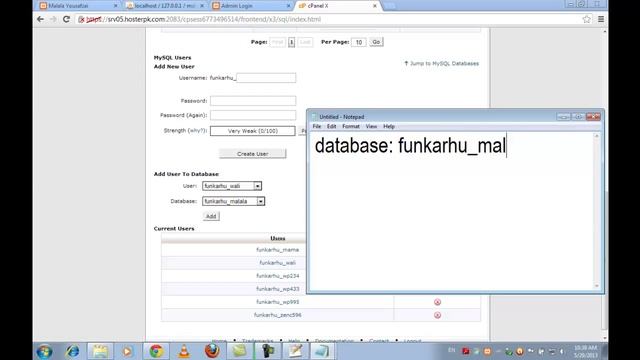Click the EN language indicator in tray
Viewport: 640px width, 360px height.
tap(451, 350)
